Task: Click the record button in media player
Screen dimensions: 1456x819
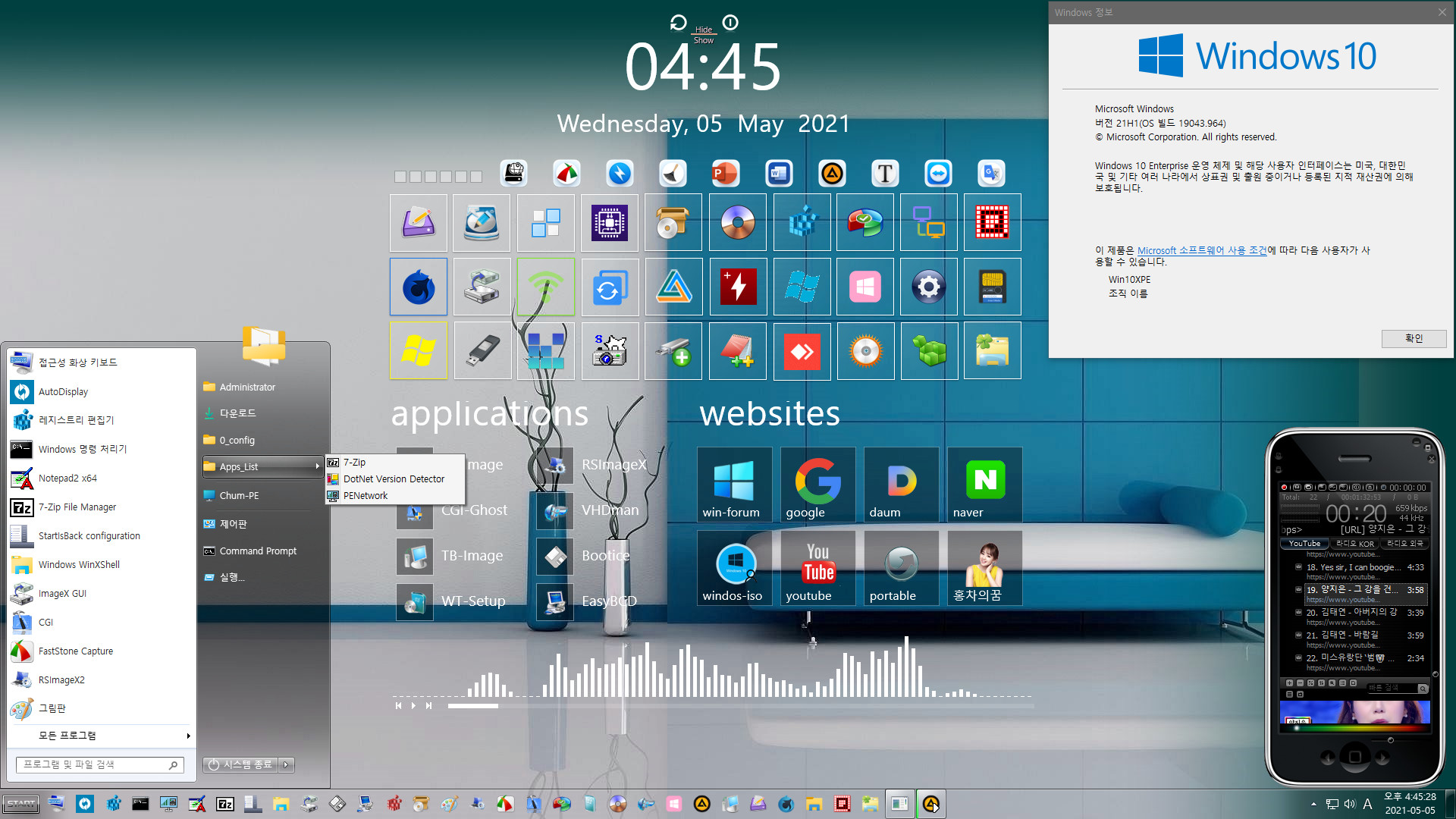Action: 1284,488
